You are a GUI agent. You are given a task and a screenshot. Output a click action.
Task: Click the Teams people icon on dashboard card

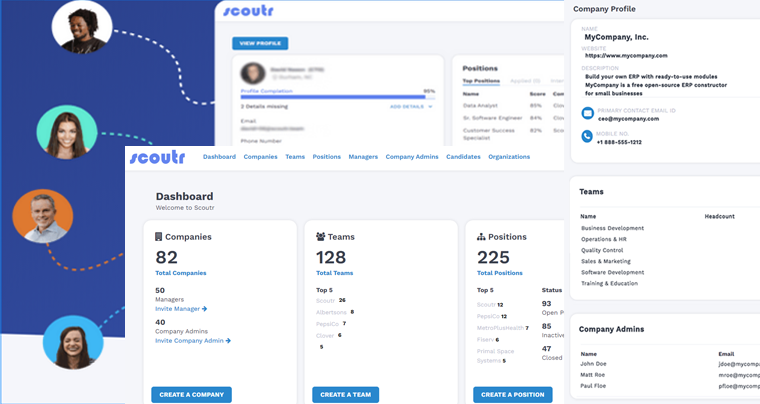pyautogui.click(x=320, y=236)
